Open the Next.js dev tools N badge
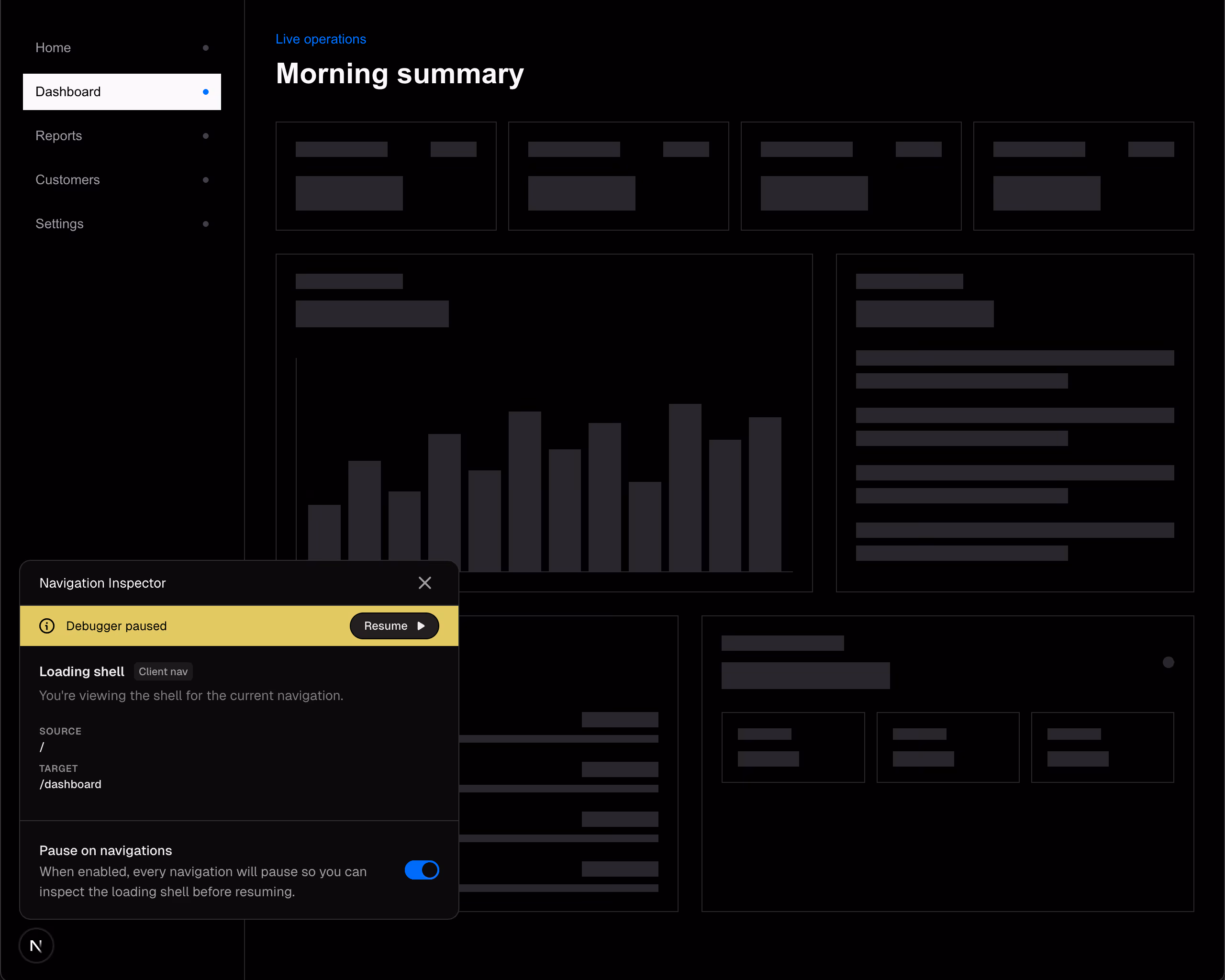This screenshot has height=980, width=1225. coord(36,946)
